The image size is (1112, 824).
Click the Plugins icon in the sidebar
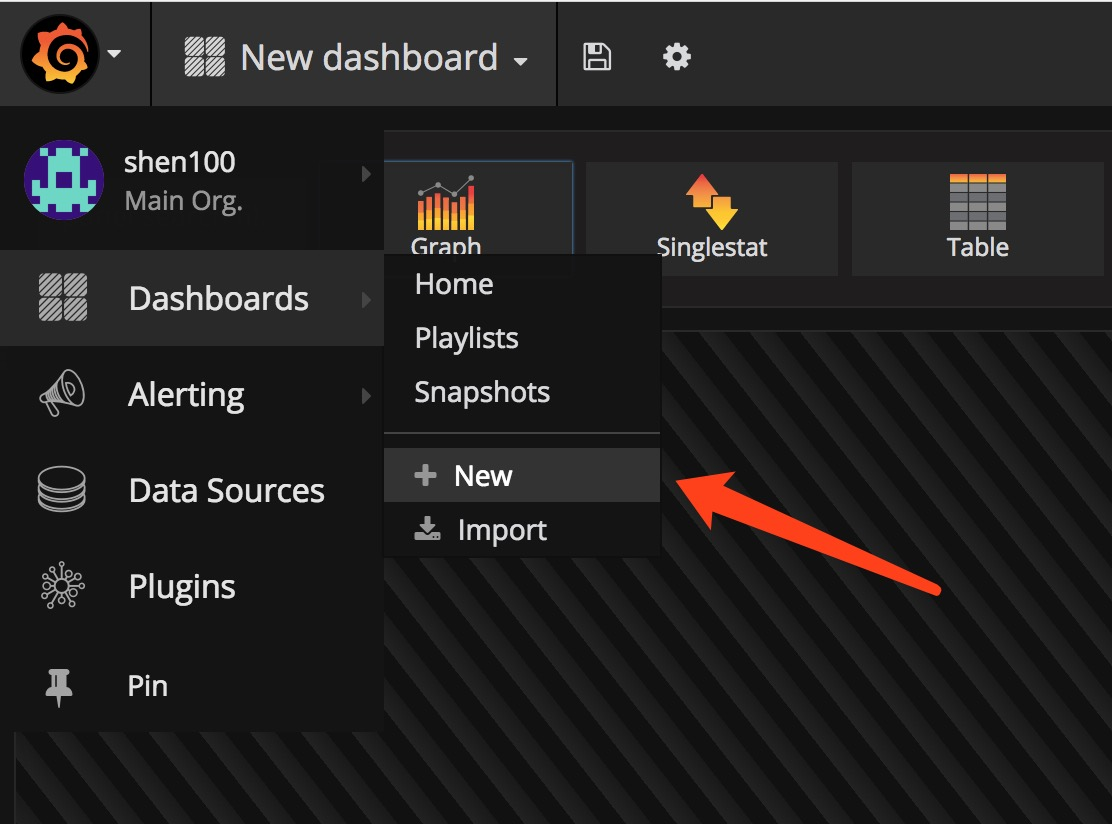(x=62, y=586)
